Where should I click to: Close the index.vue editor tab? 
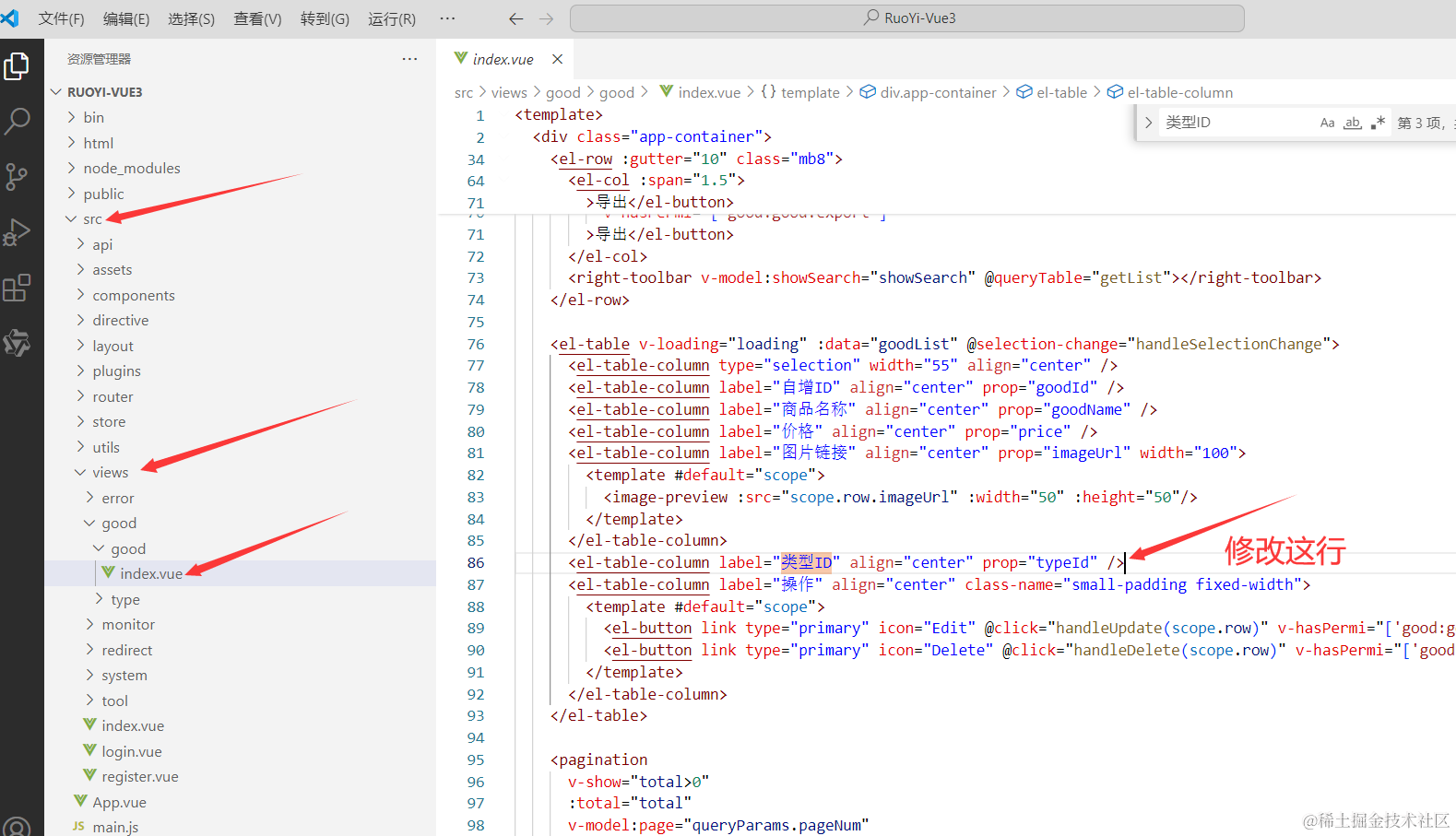click(x=557, y=59)
